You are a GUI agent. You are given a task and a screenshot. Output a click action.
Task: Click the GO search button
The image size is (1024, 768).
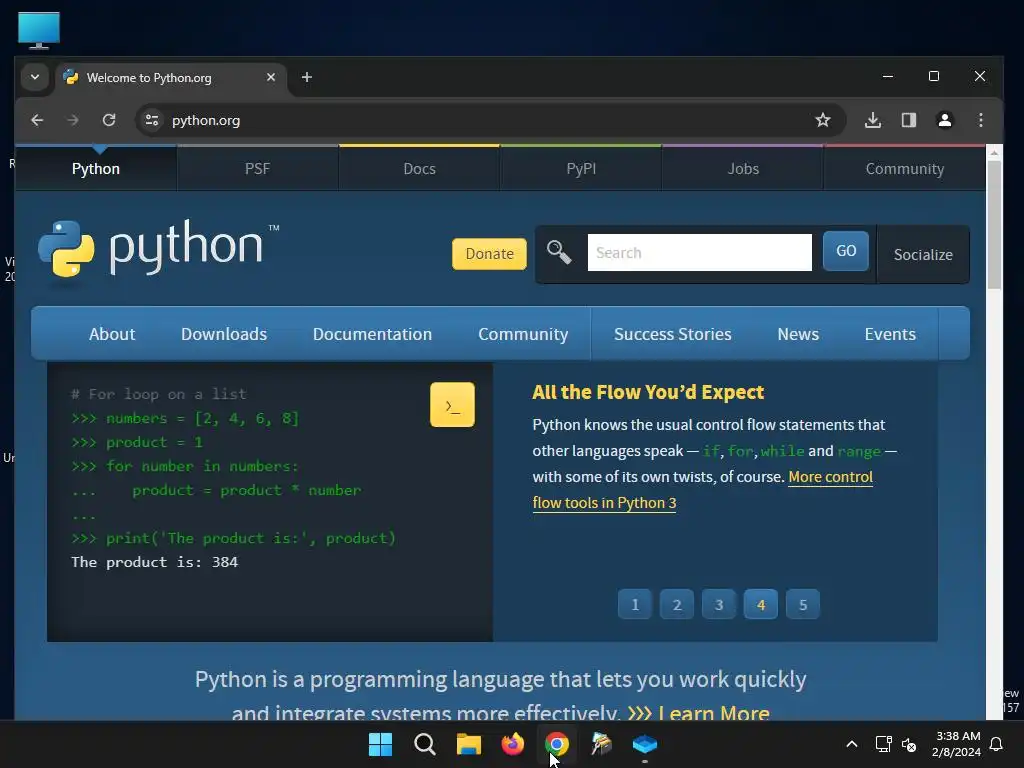[846, 251]
